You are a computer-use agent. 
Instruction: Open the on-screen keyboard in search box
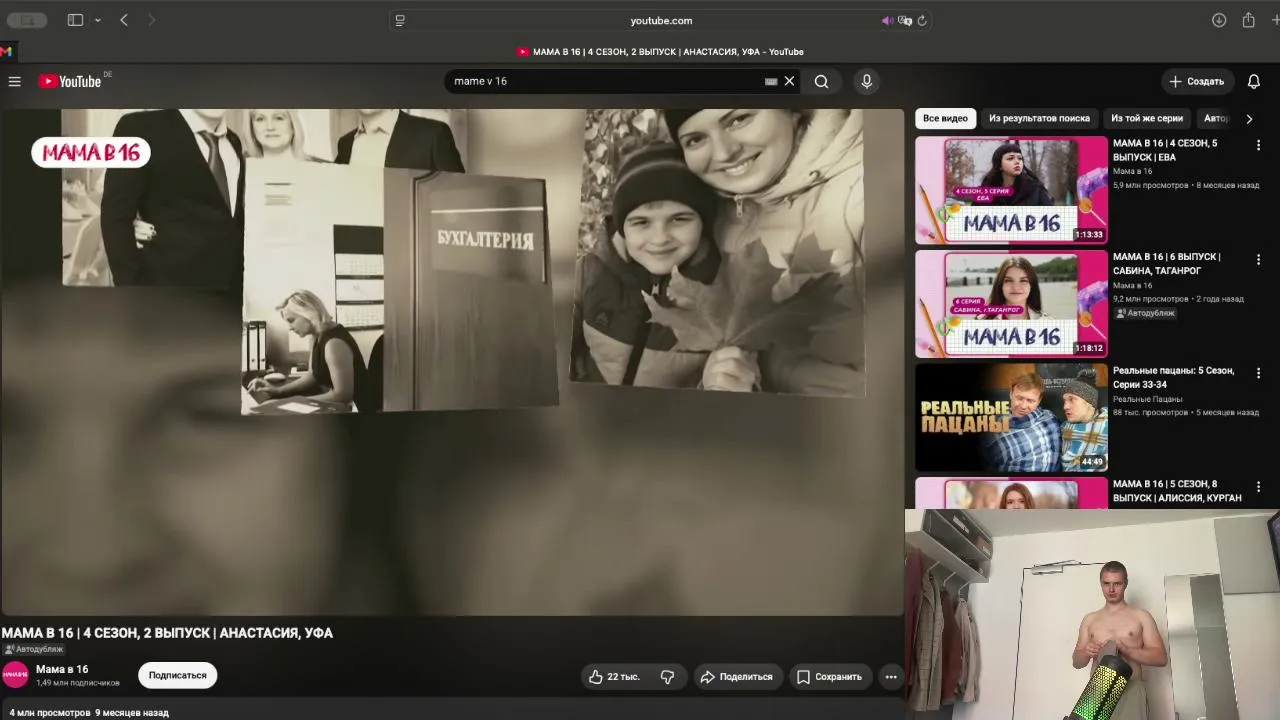771,81
